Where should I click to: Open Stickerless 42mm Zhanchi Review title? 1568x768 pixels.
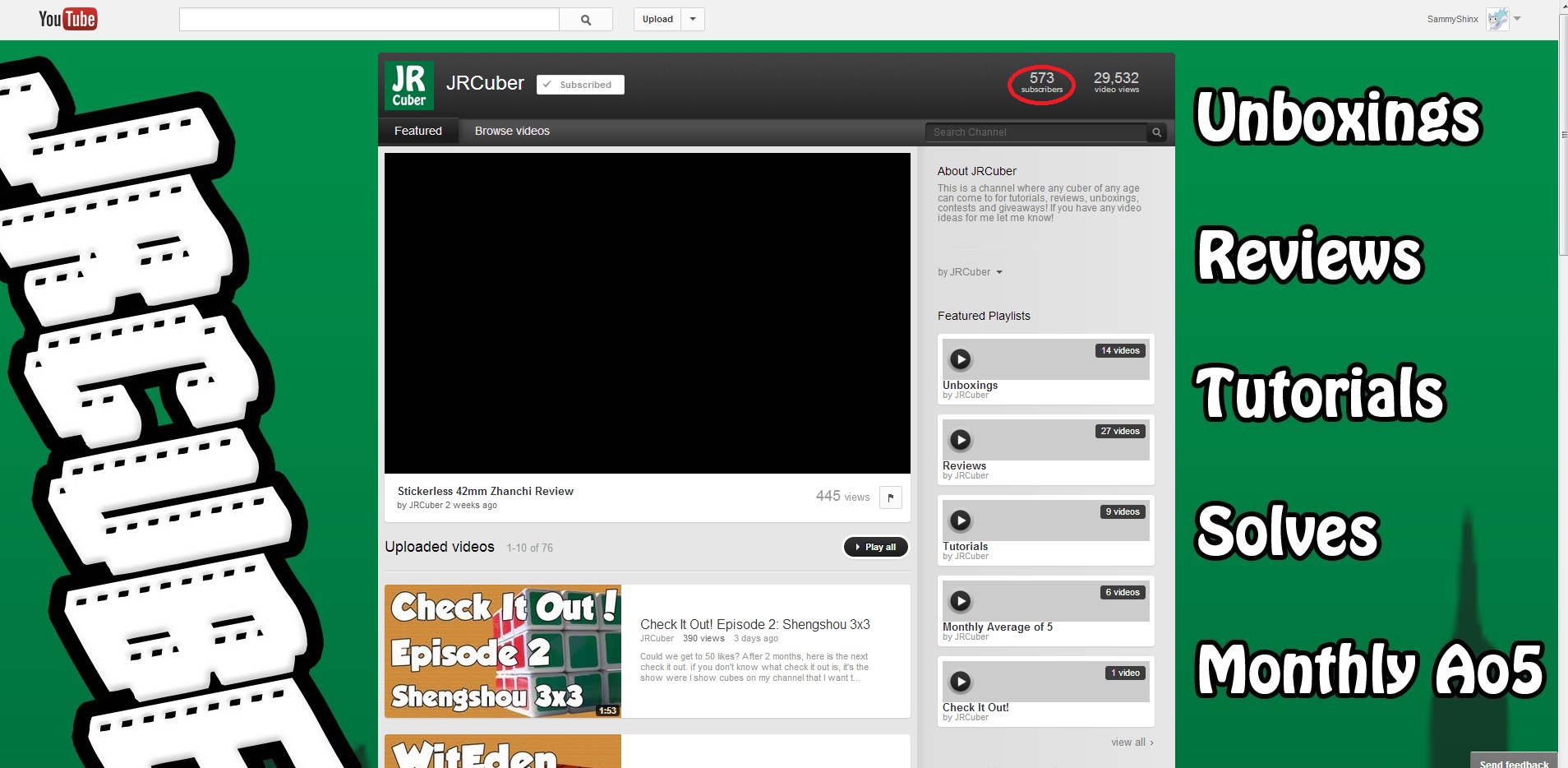pos(486,491)
